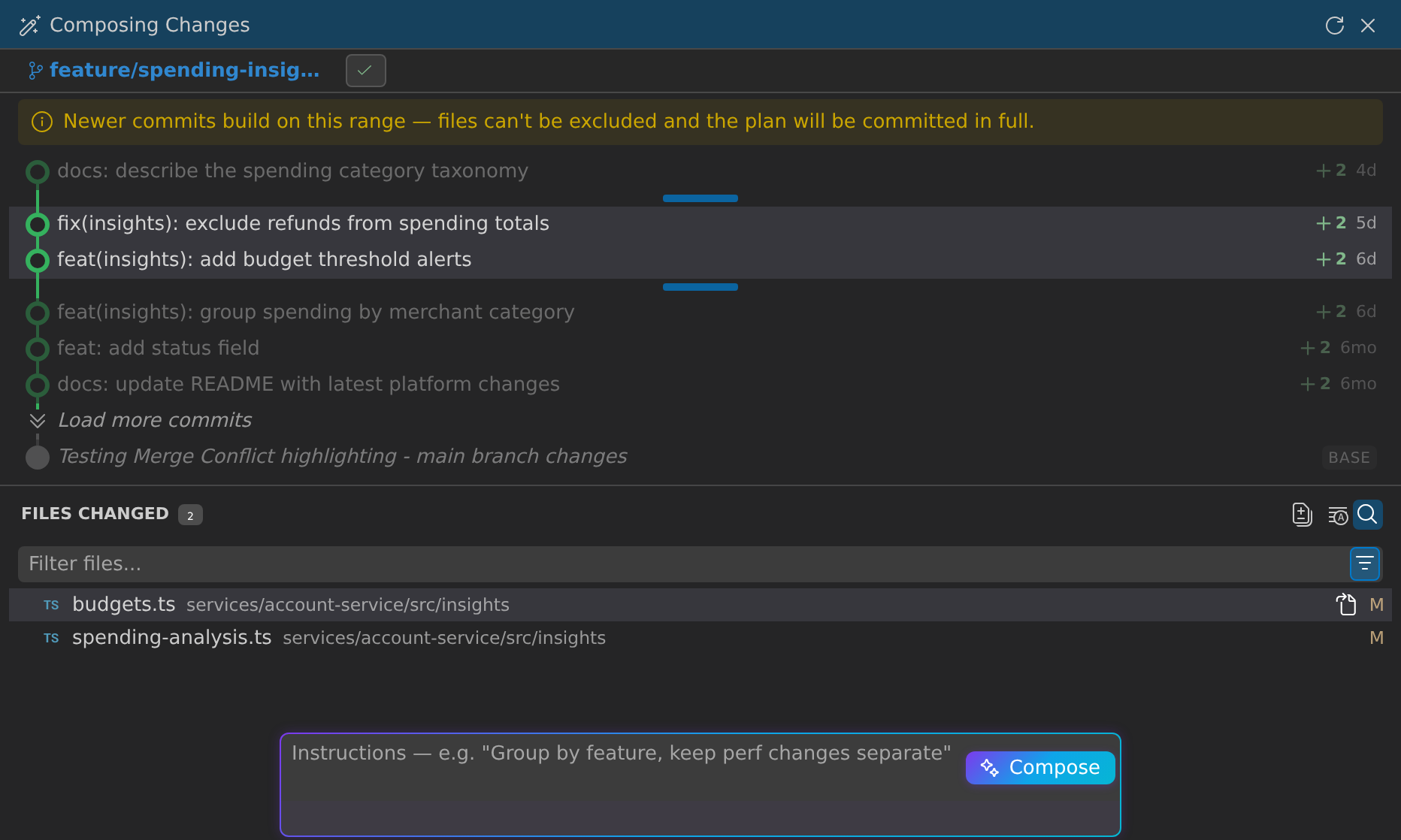This screenshot has width=1401, height=840.
Task: Click the gray base commit dot
Action: coord(38,457)
